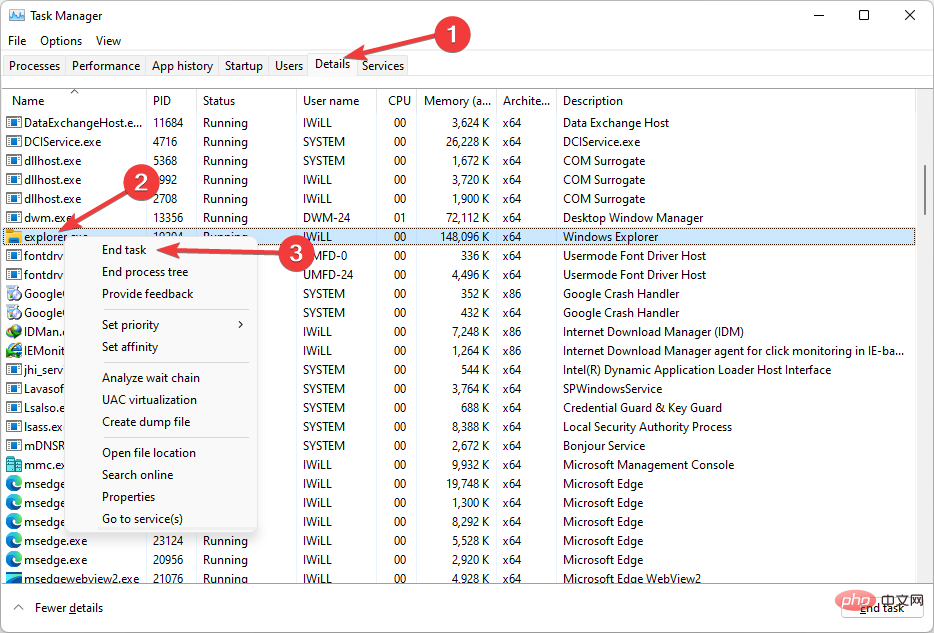Viewport: 934px width, 633px height.
Task: Select the Local Security Authority Process cell
Action: click(x=647, y=427)
